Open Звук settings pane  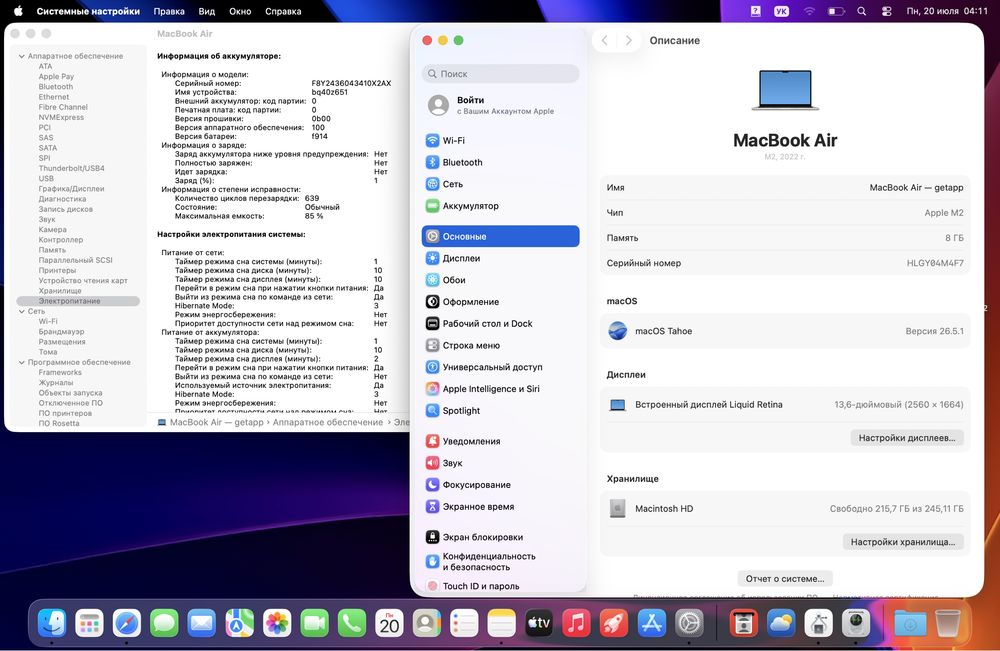pos(501,462)
